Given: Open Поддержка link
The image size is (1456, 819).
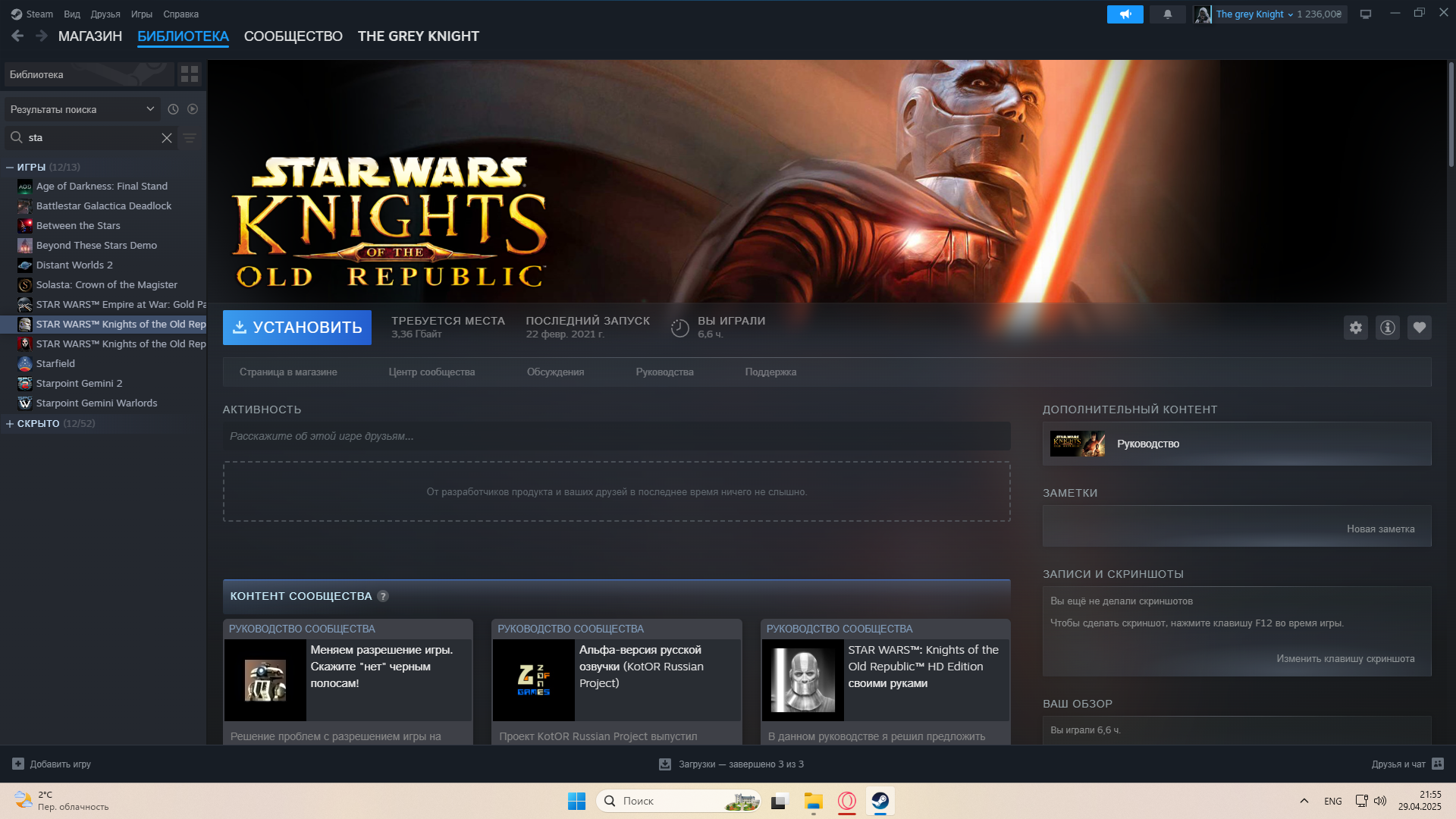Looking at the screenshot, I should tap(770, 372).
